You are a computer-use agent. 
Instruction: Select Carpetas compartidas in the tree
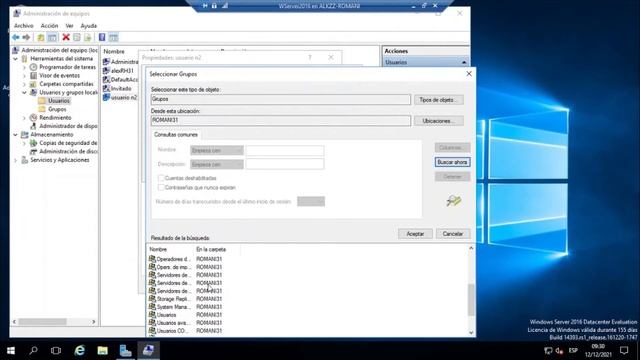[66, 84]
